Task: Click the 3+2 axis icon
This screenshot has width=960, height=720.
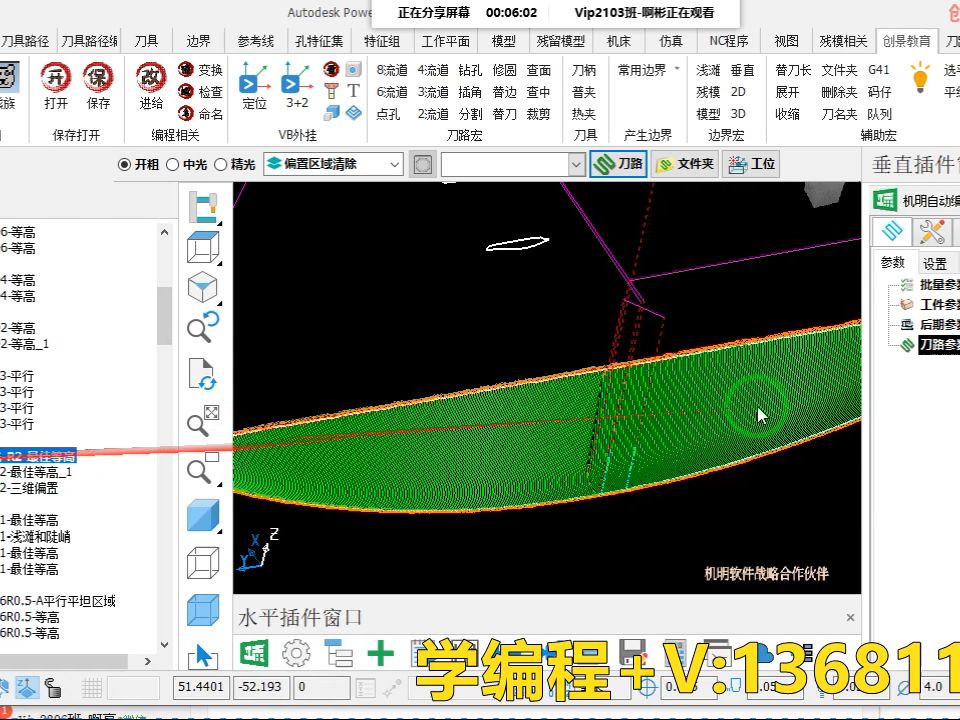Action: (296, 78)
